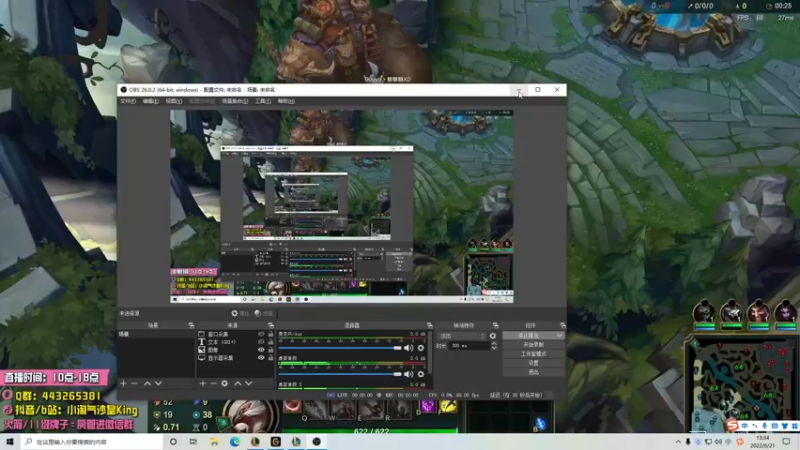Toggle lock on 图像 source
The width and height of the screenshot is (800, 450).
270,350
